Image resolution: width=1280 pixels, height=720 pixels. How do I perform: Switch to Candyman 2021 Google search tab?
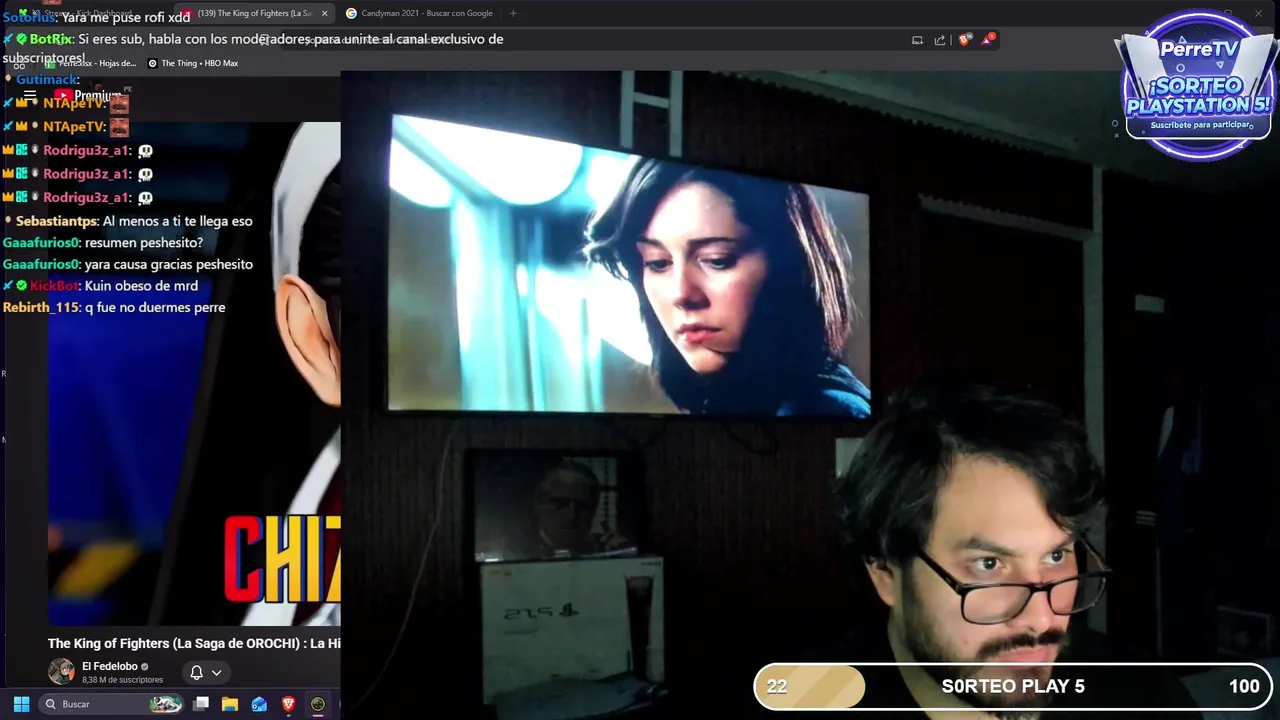[x=420, y=13]
